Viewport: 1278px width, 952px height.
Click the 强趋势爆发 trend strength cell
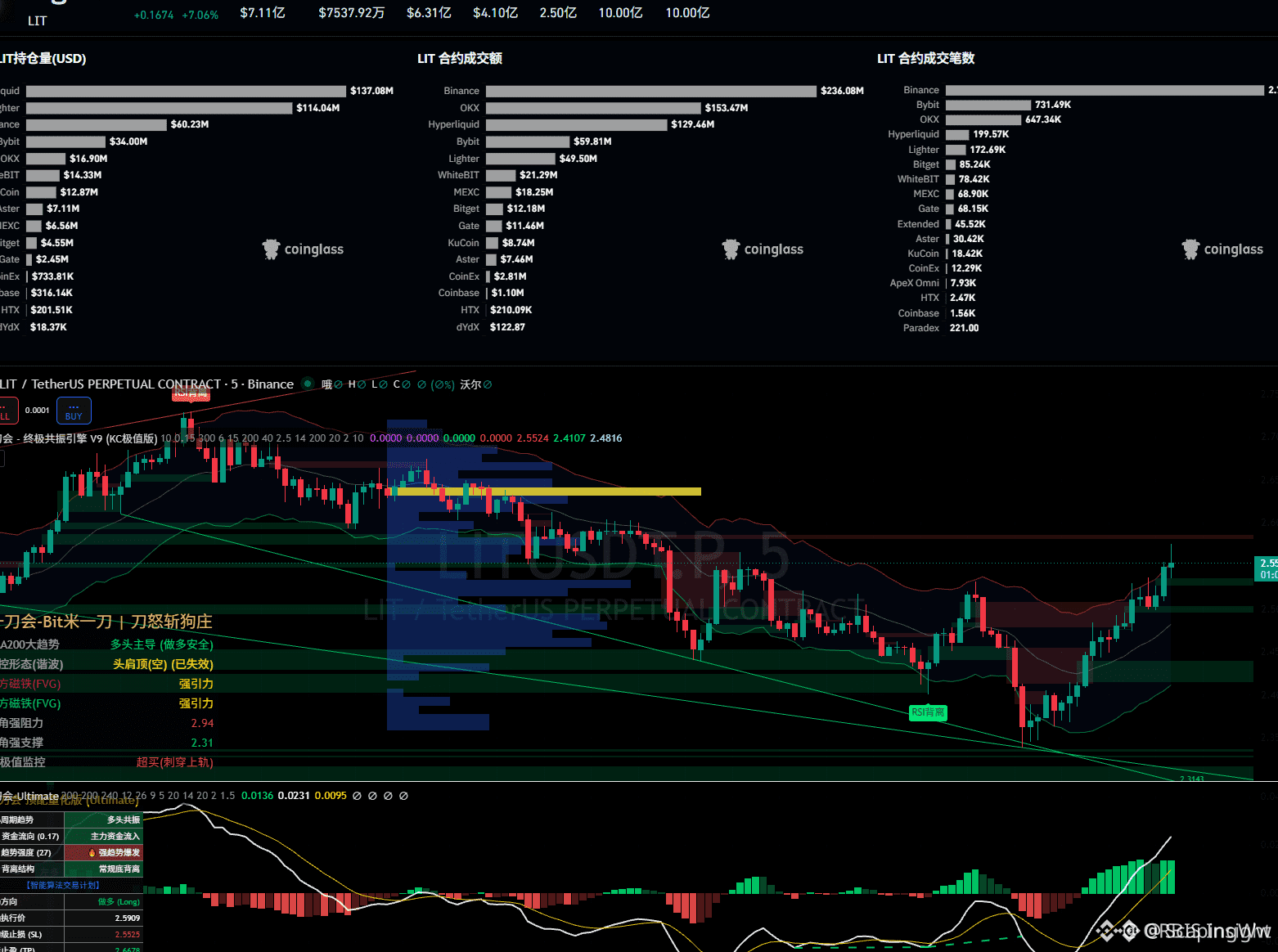[x=104, y=852]
